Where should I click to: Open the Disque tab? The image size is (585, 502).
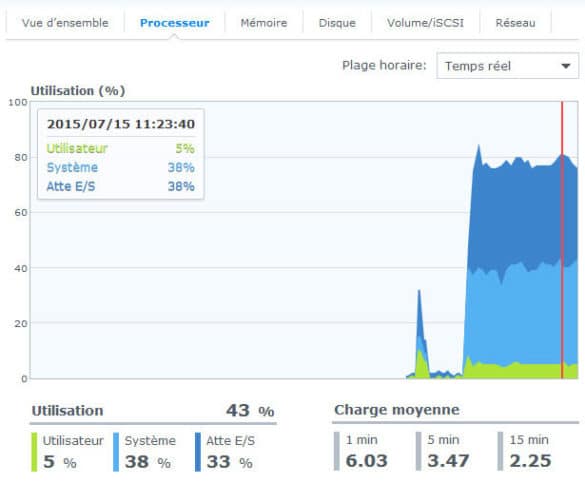point(337,23)
